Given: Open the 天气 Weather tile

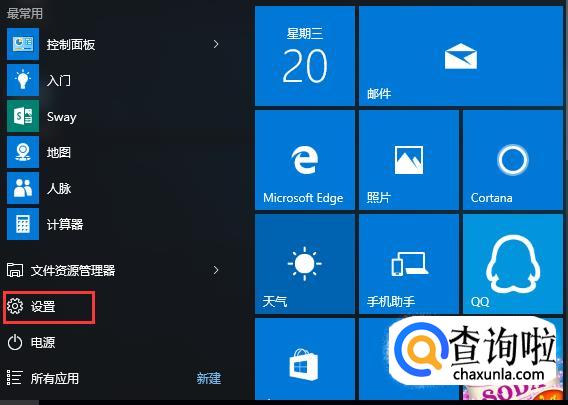Looking at the screenshot, I should click(x=305, y=264).
